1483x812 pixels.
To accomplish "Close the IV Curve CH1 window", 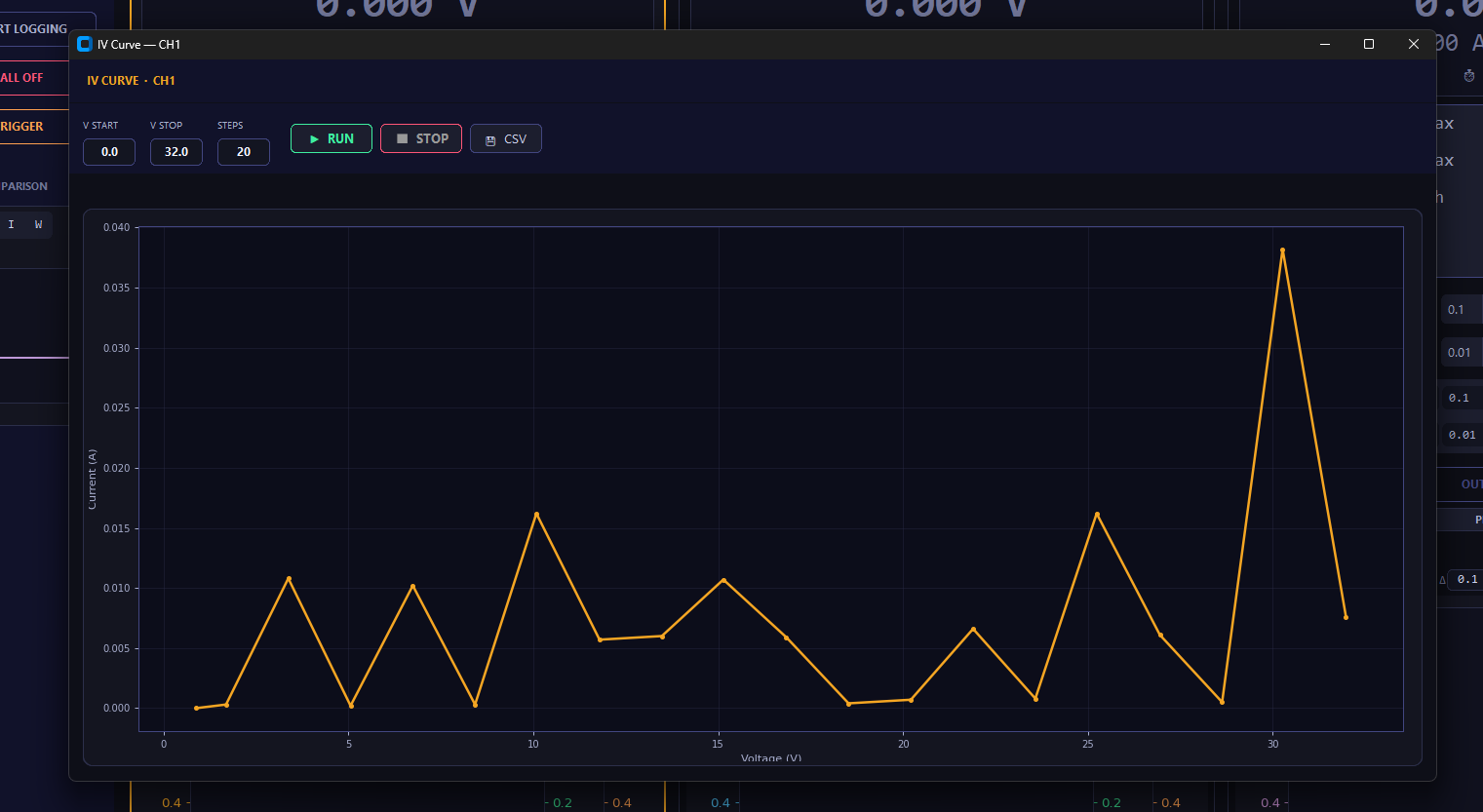I will tap(1414, 44).
